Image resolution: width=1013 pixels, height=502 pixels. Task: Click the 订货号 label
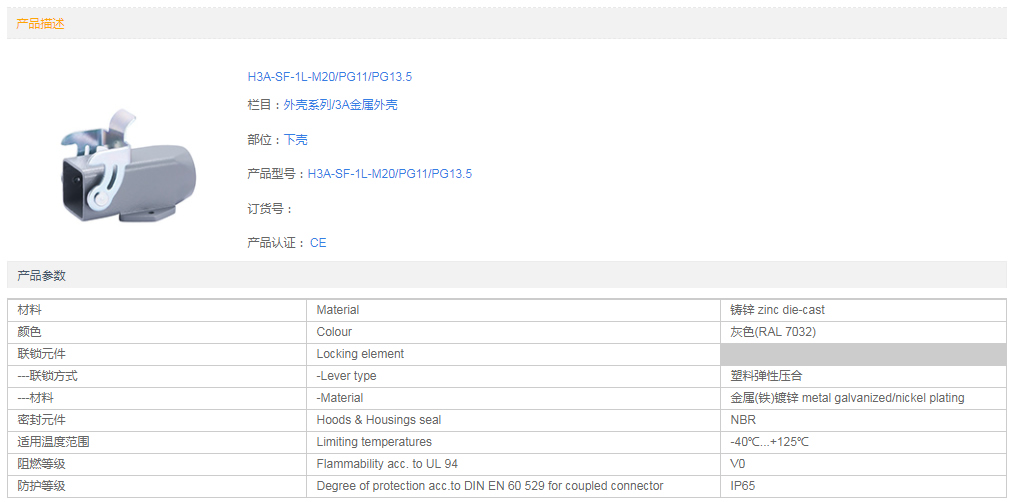(270, 209)
